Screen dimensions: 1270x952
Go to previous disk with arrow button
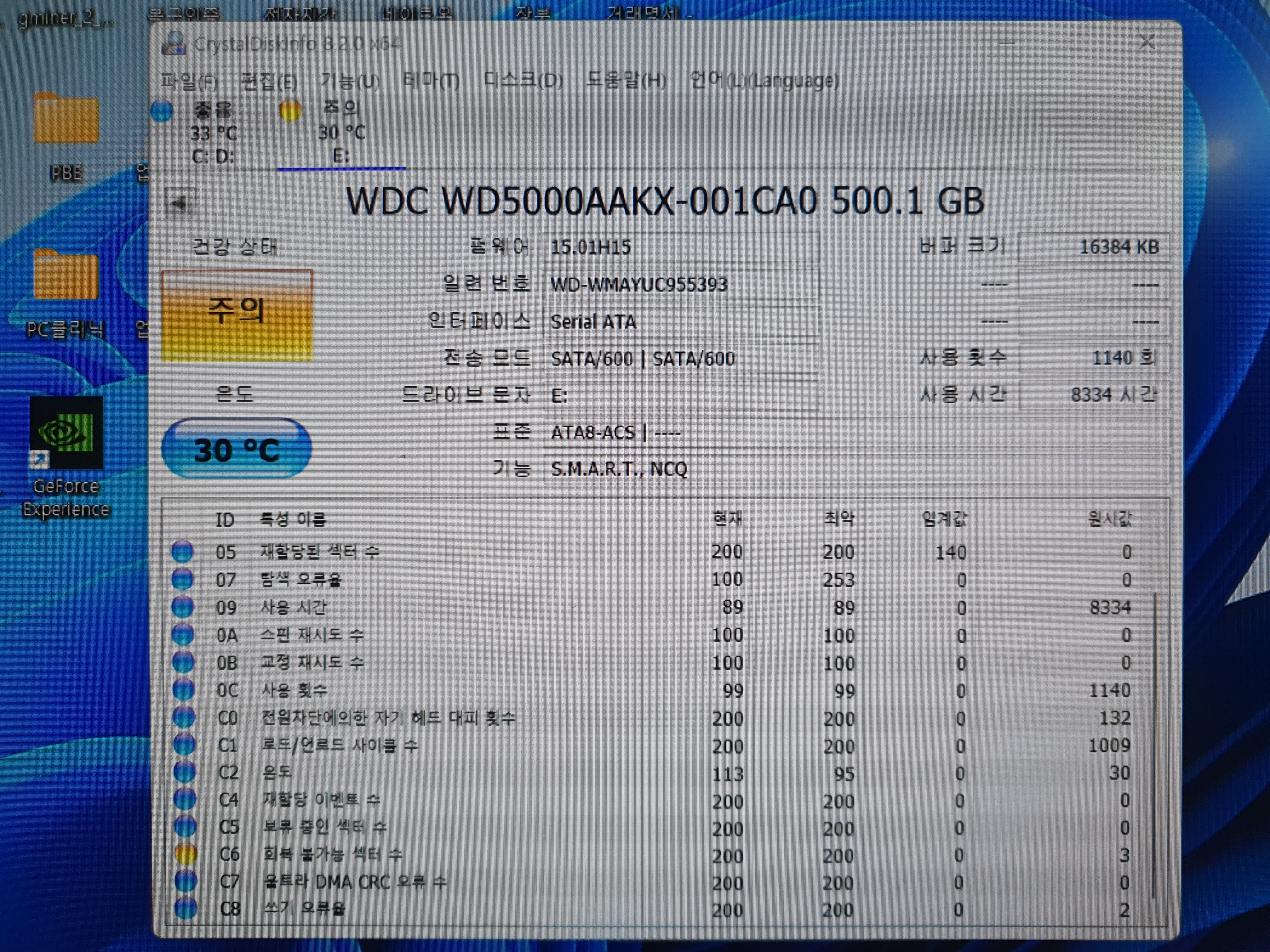pyautogui.click(x=180, y=202)
